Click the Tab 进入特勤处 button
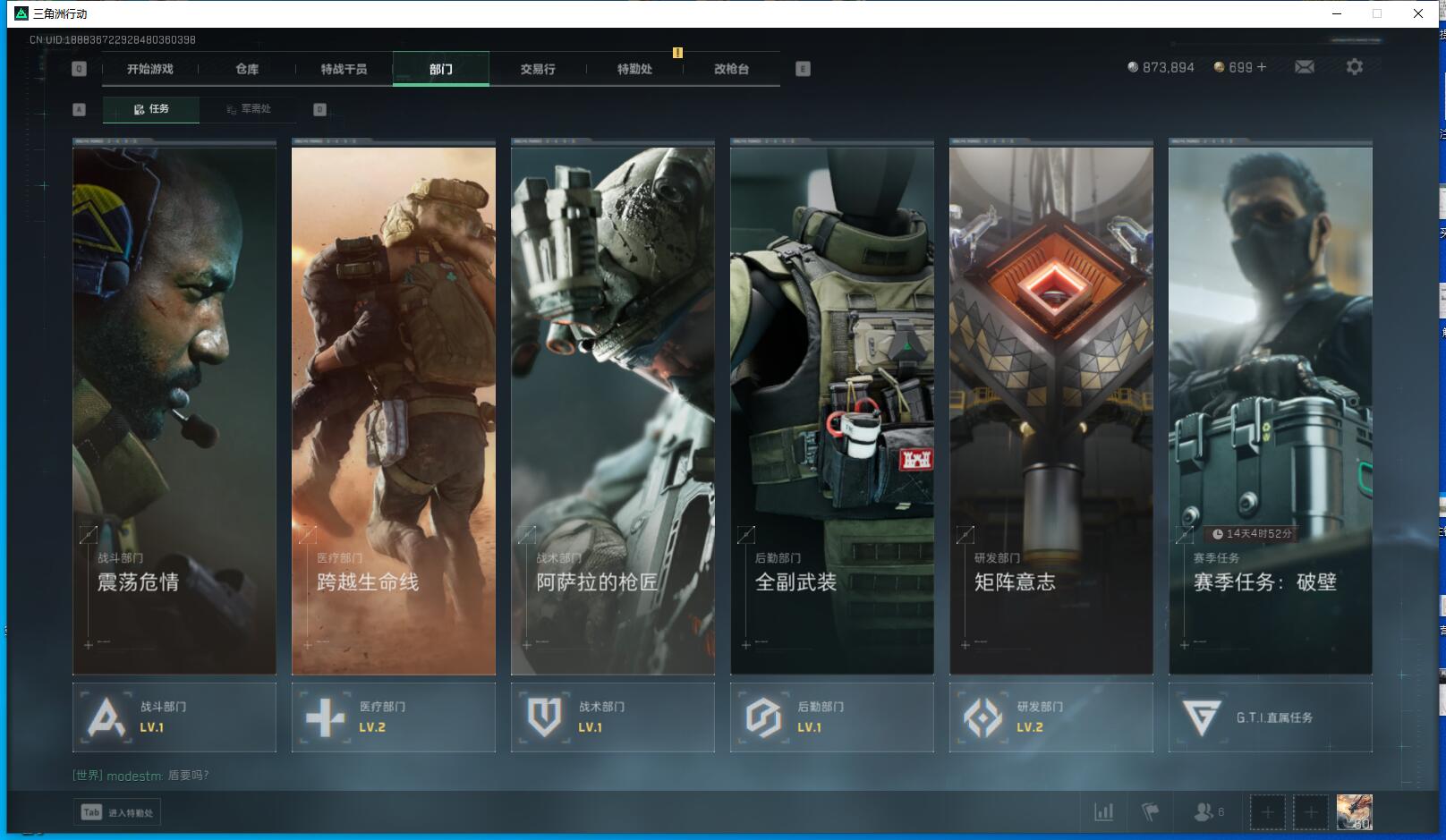 (x=117, y=812)
